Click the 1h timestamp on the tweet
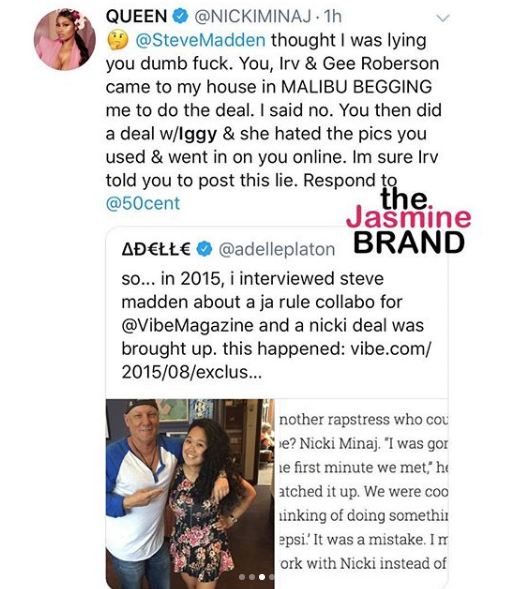Screen dimensions: 519x589 point(332,17)
